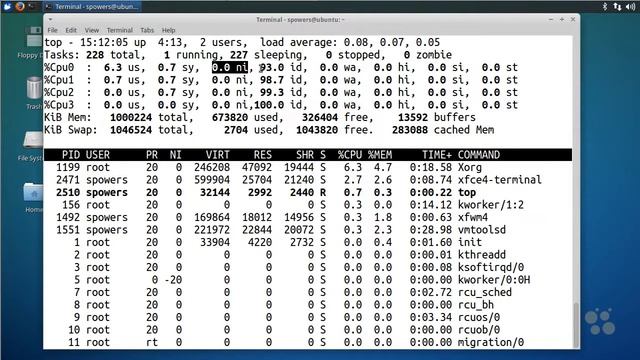This screenshot has width=640, height=360.
Task: Open the Xfce applications menu mouse icon
Action: coord(7,6)
